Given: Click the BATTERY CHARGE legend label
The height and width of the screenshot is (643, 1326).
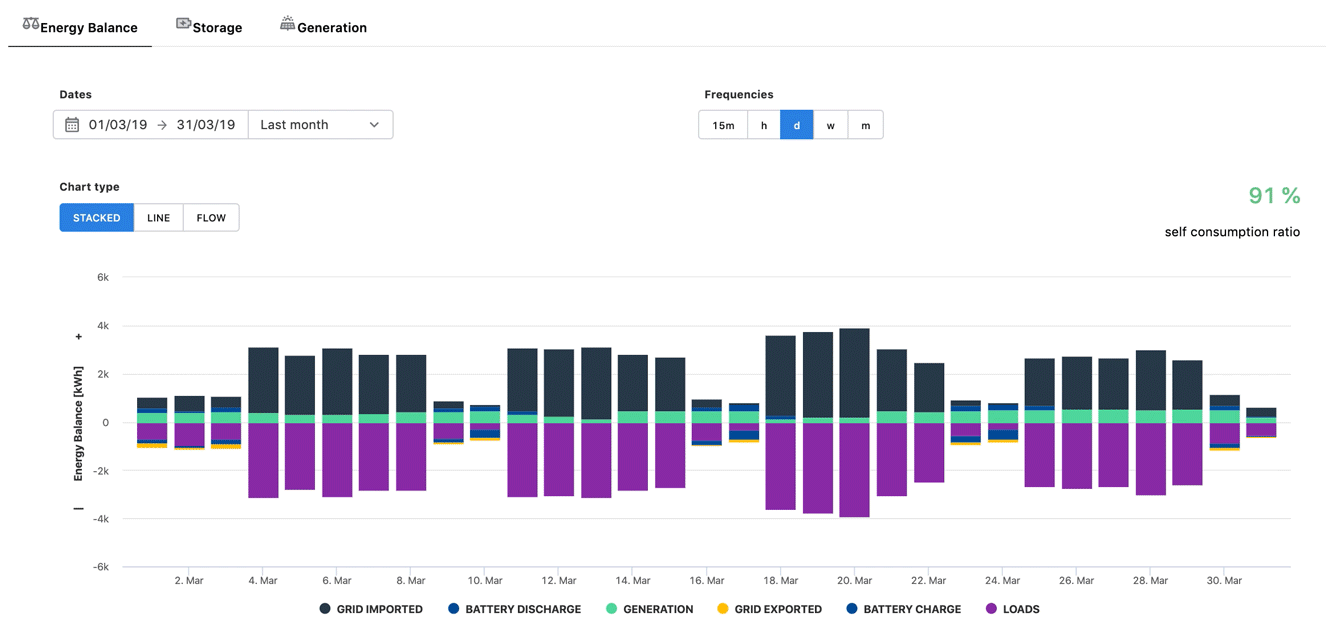Looking at the screenshot, I should click(x=912, y=609).
